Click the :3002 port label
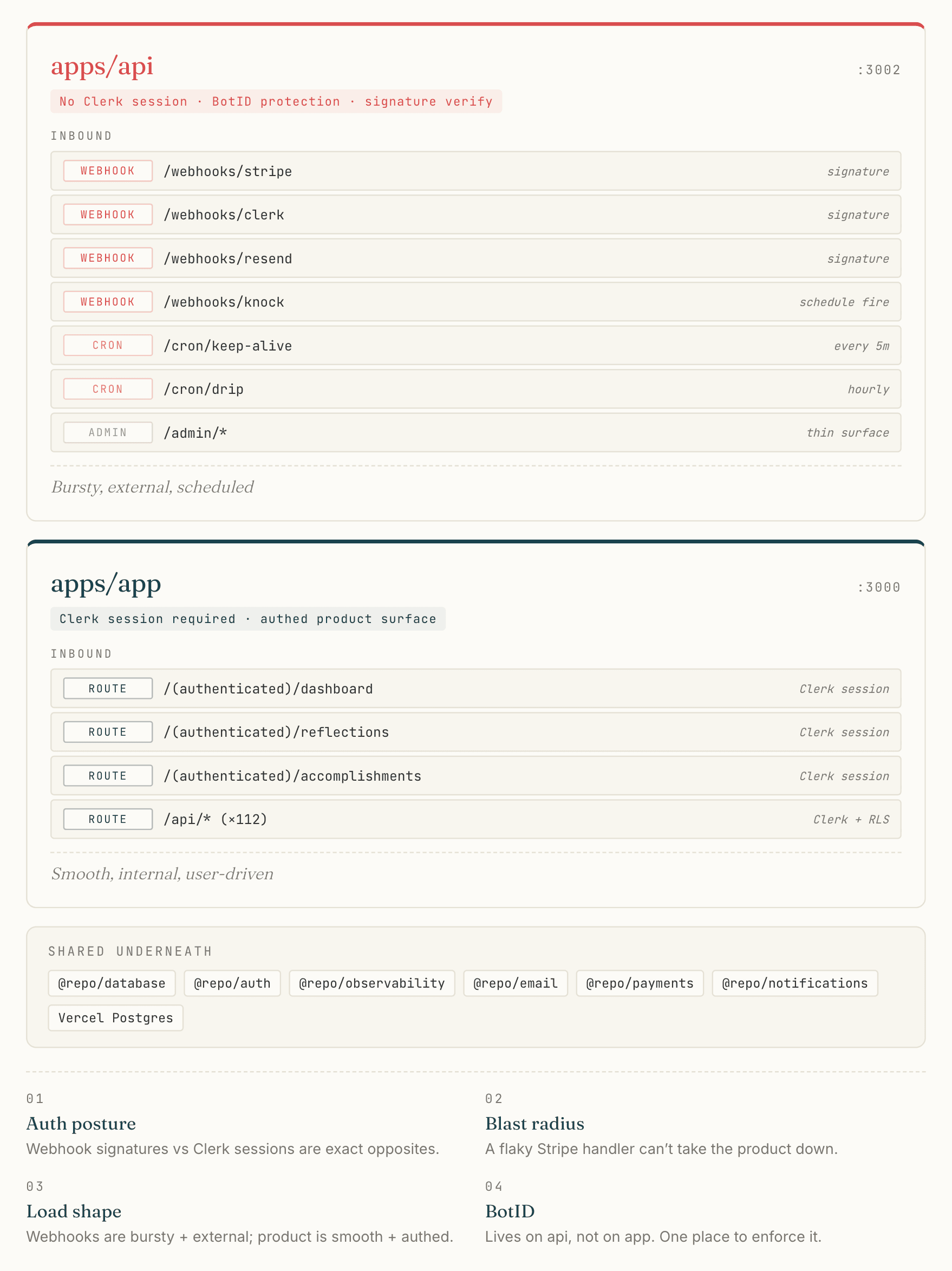The image size is (952, 1271). click(x=878, y=70)
